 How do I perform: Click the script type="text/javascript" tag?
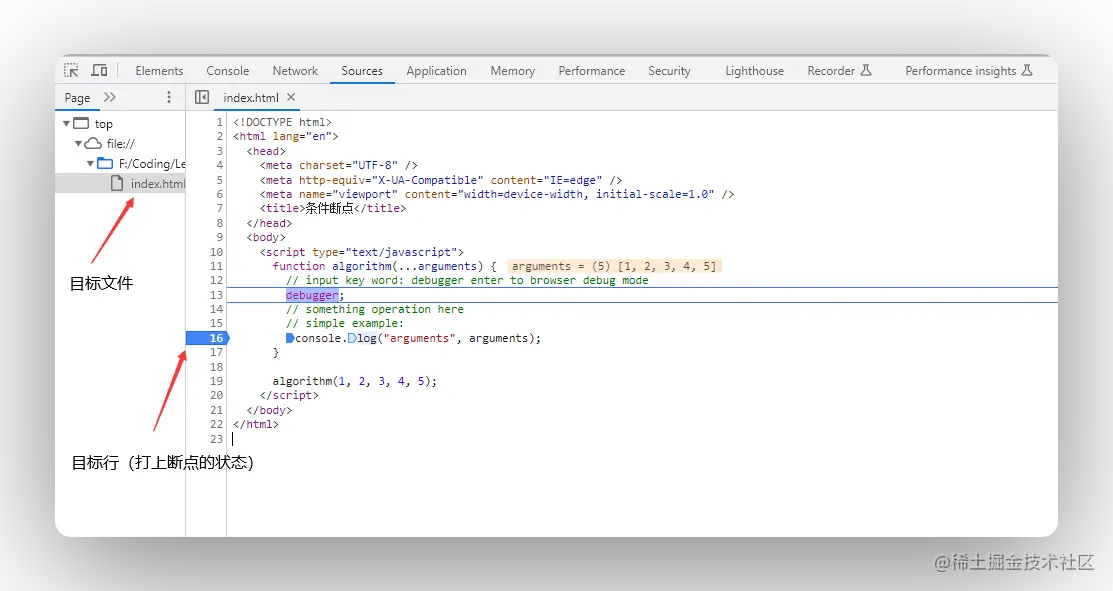361,252
